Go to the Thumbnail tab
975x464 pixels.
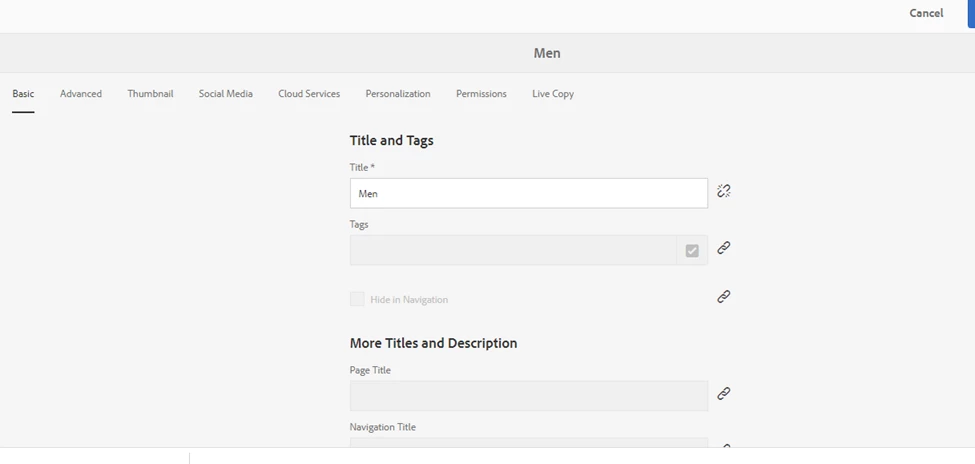tap(150, 94)
